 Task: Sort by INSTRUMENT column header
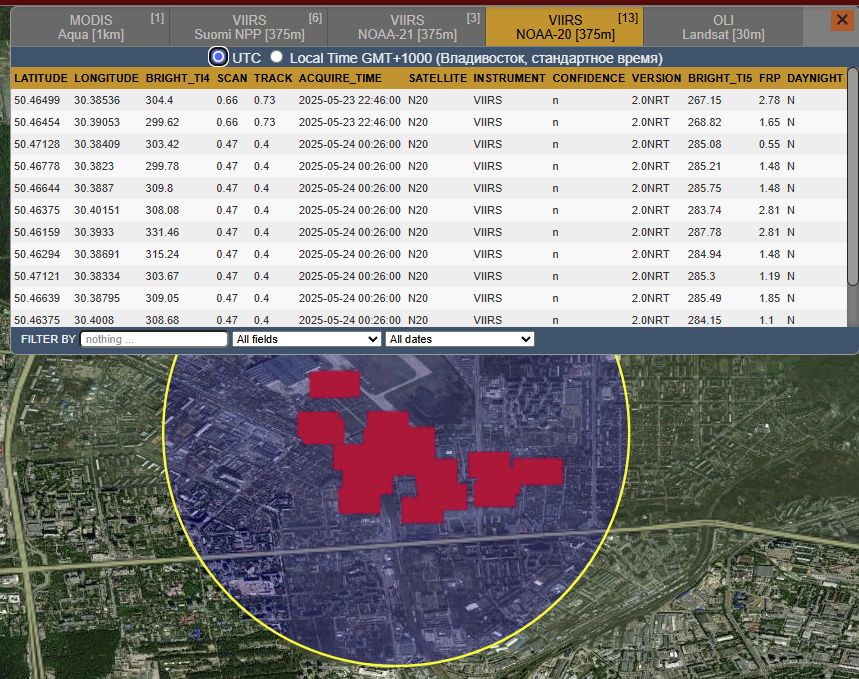pyautogui.click(x=509, y=78)
